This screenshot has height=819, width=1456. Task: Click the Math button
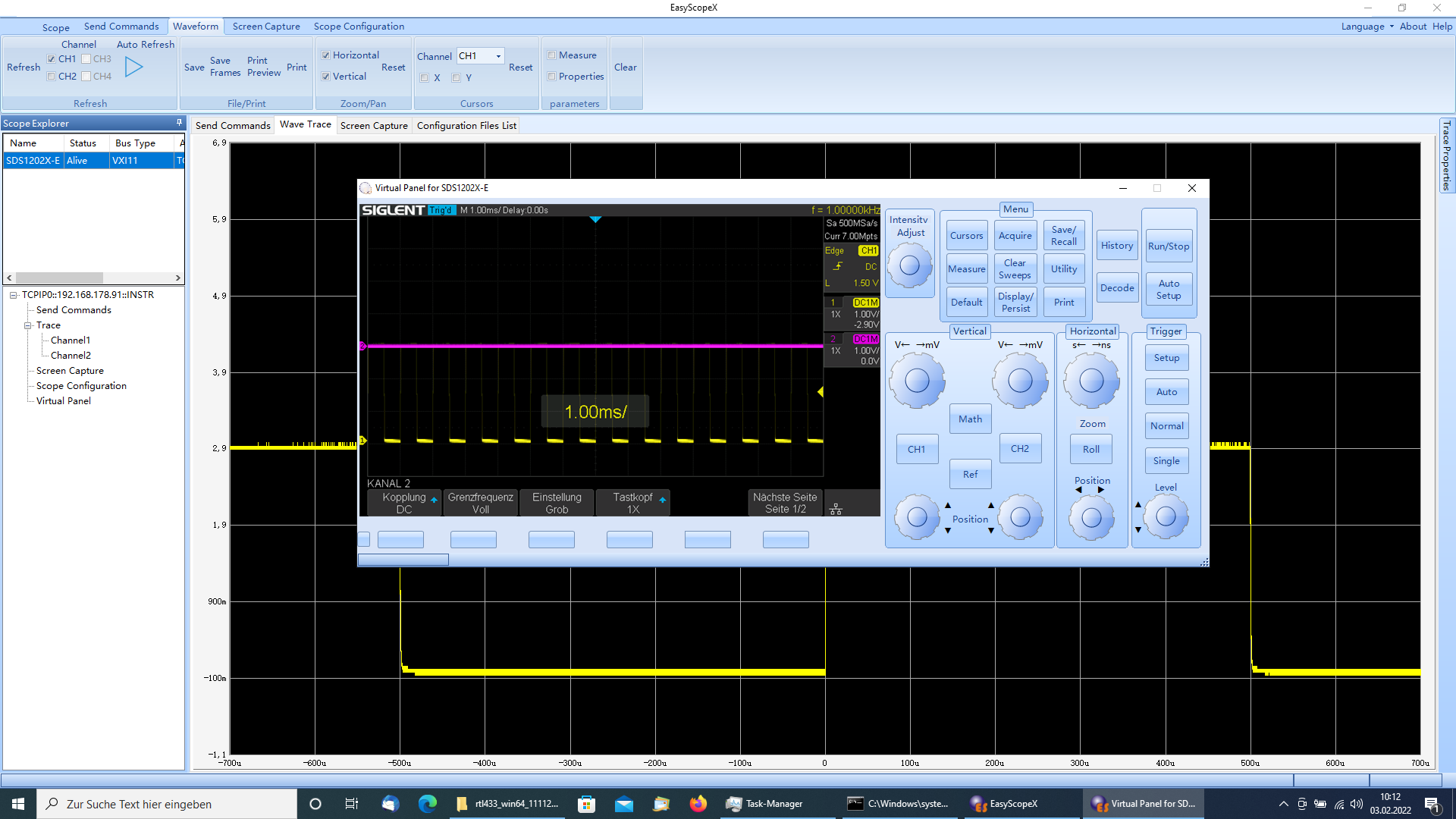point(970,419)
